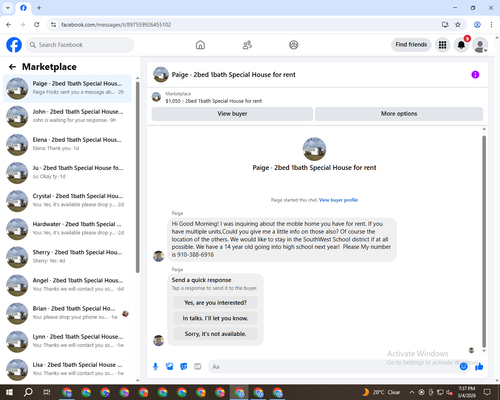This screenshot has width=500, height=400.
Task: Click Paige's avatar beside her message
Action: pyautogui.click(x=158, y=256)
